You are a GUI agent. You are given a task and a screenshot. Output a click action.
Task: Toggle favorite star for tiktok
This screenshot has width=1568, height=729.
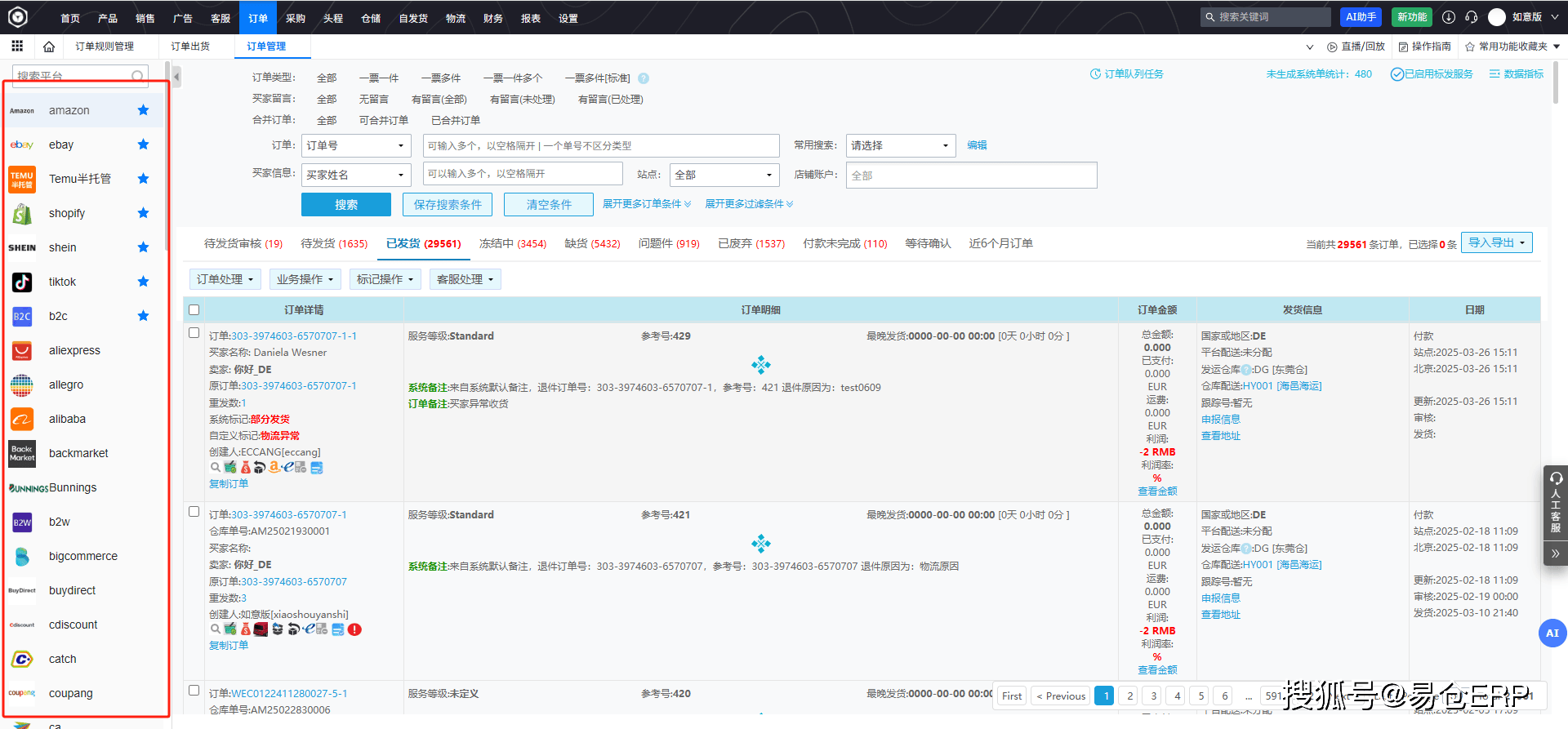(x=143, y=282)
